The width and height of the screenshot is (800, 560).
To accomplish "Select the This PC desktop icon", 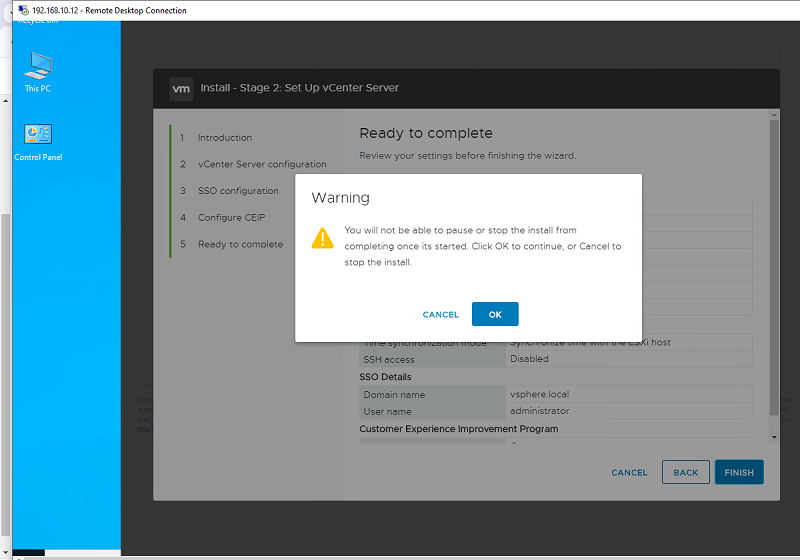I will click(x=37, y=71).
